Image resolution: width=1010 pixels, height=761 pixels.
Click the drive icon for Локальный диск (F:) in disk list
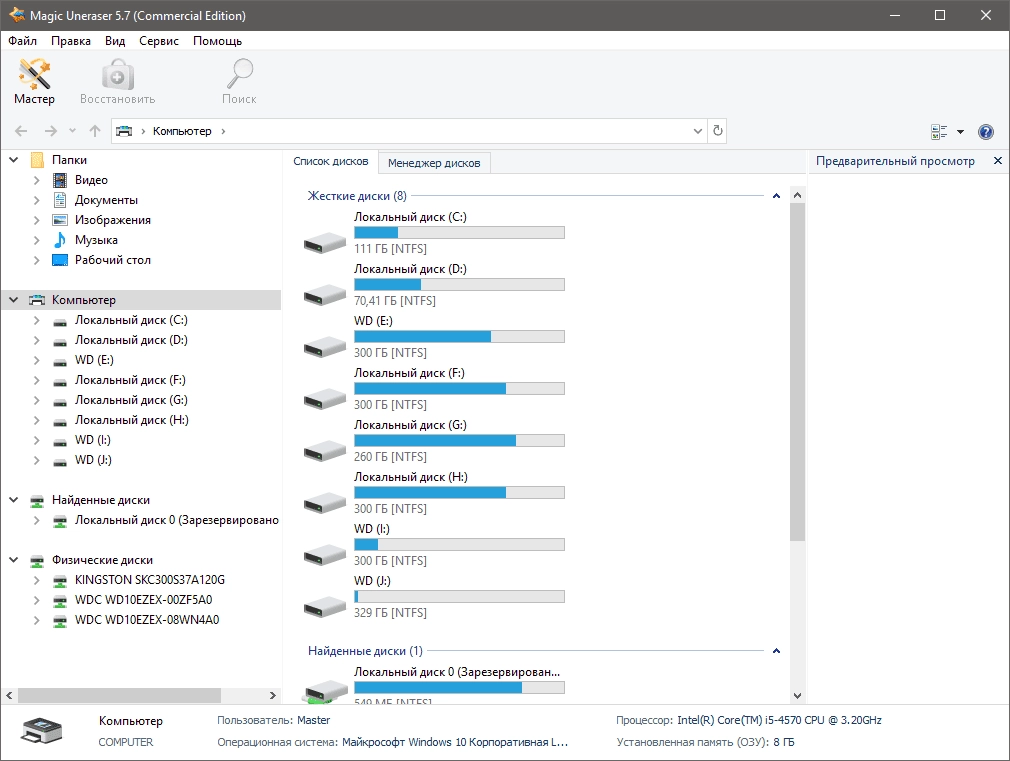pyautogui.click(x=325, y=399)
